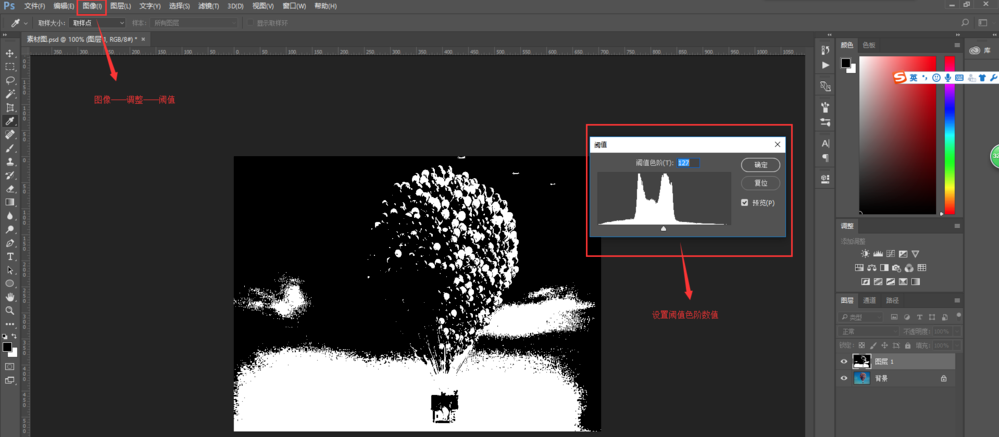
Task: Select the Crop tool
Action: pyautogui.click(x=10, y=108)
